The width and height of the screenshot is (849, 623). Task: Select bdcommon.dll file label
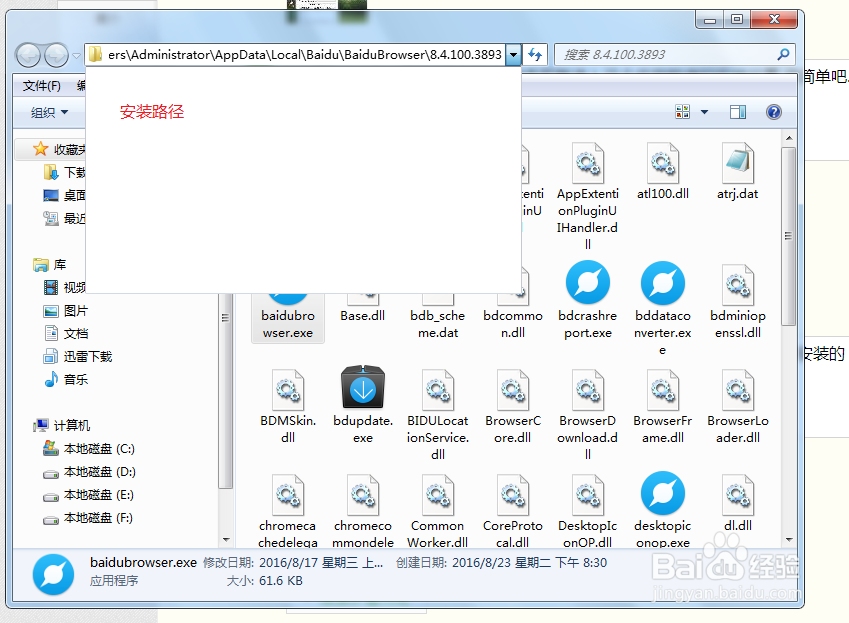(513, 324)
